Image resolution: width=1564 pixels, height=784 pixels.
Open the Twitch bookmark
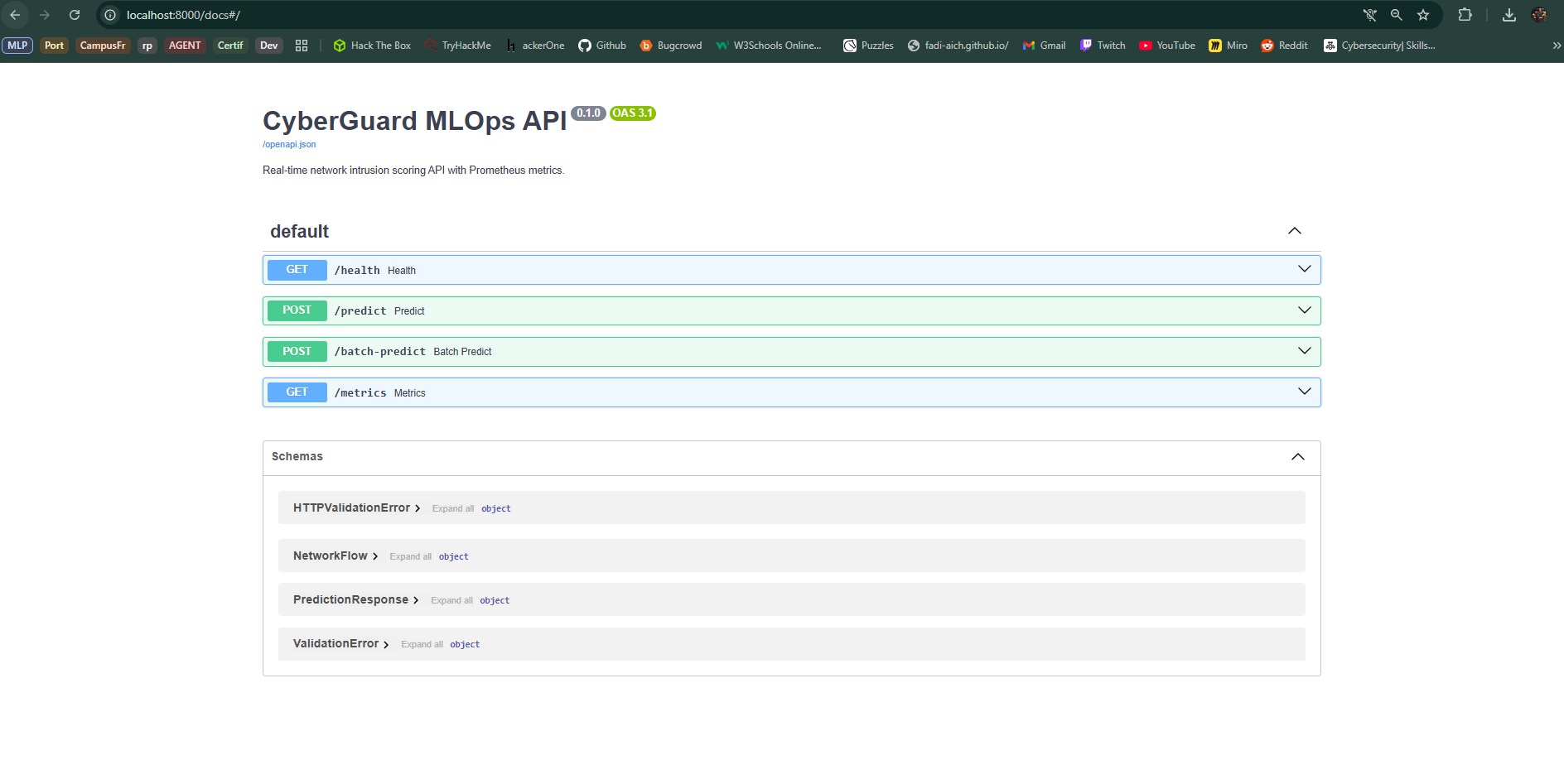point(1103,46)
